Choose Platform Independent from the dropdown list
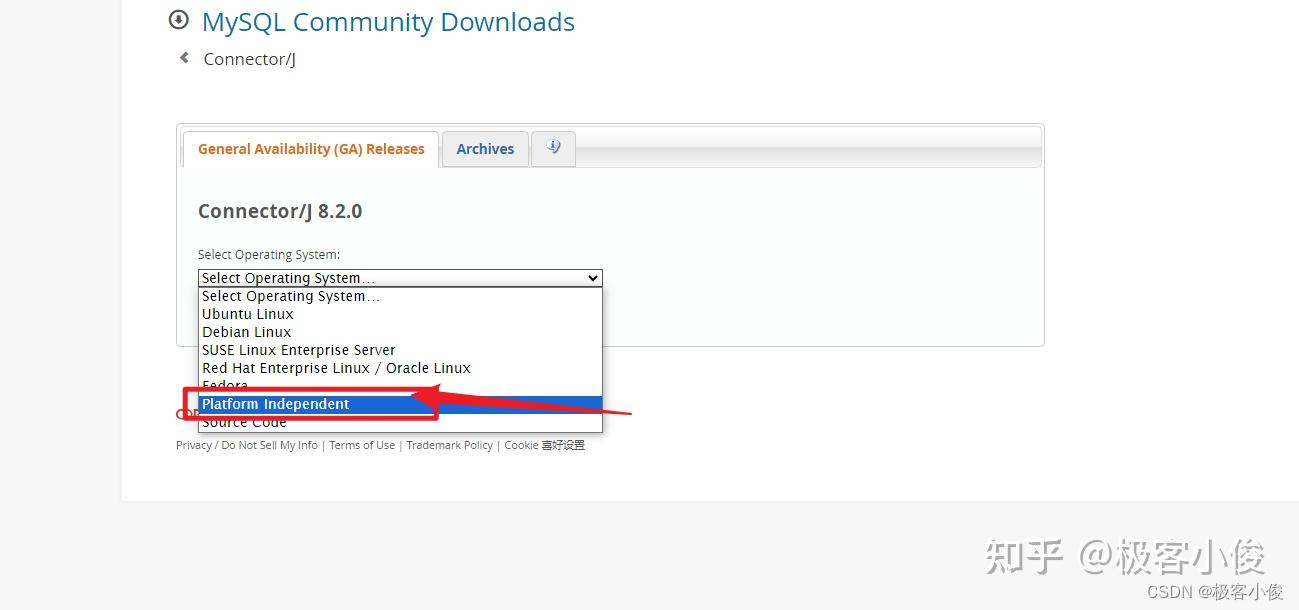This screenshot has height=610, width=1299. pyautogui.click(x=276, y=404)
